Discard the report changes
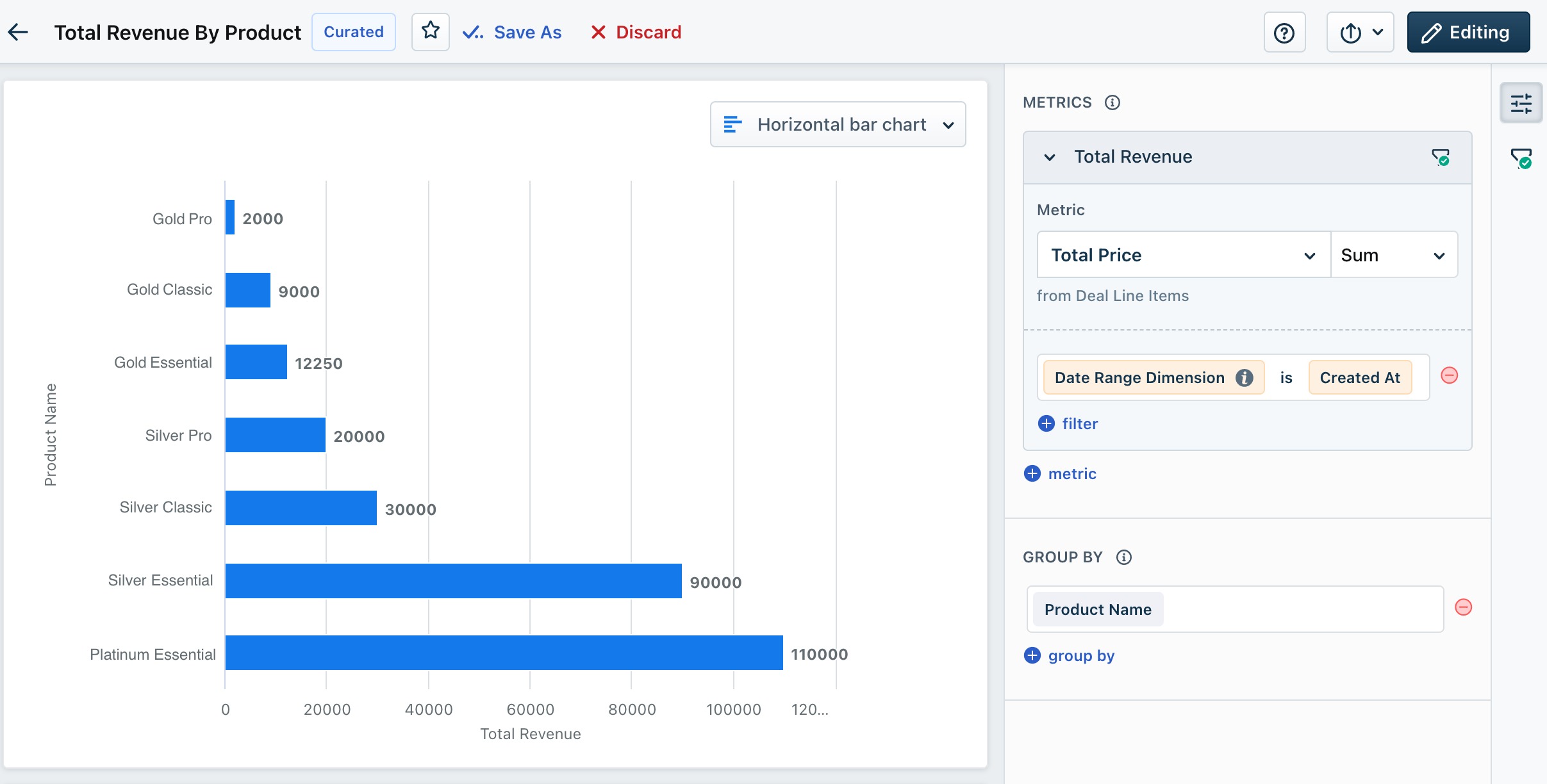Image resolution: width=1547 pixels, height=784 pixels. (636, 32)
